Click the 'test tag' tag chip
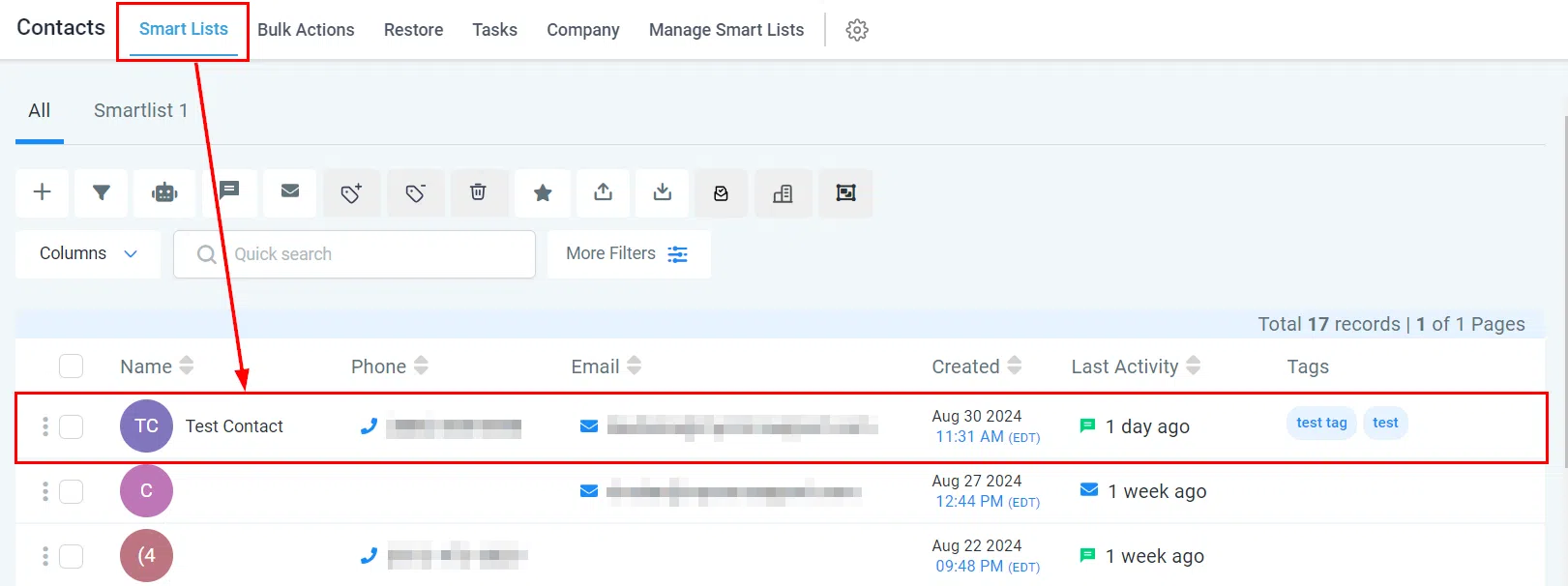This screenshot has height=586, width=1568. click(x=1321, y=423)
